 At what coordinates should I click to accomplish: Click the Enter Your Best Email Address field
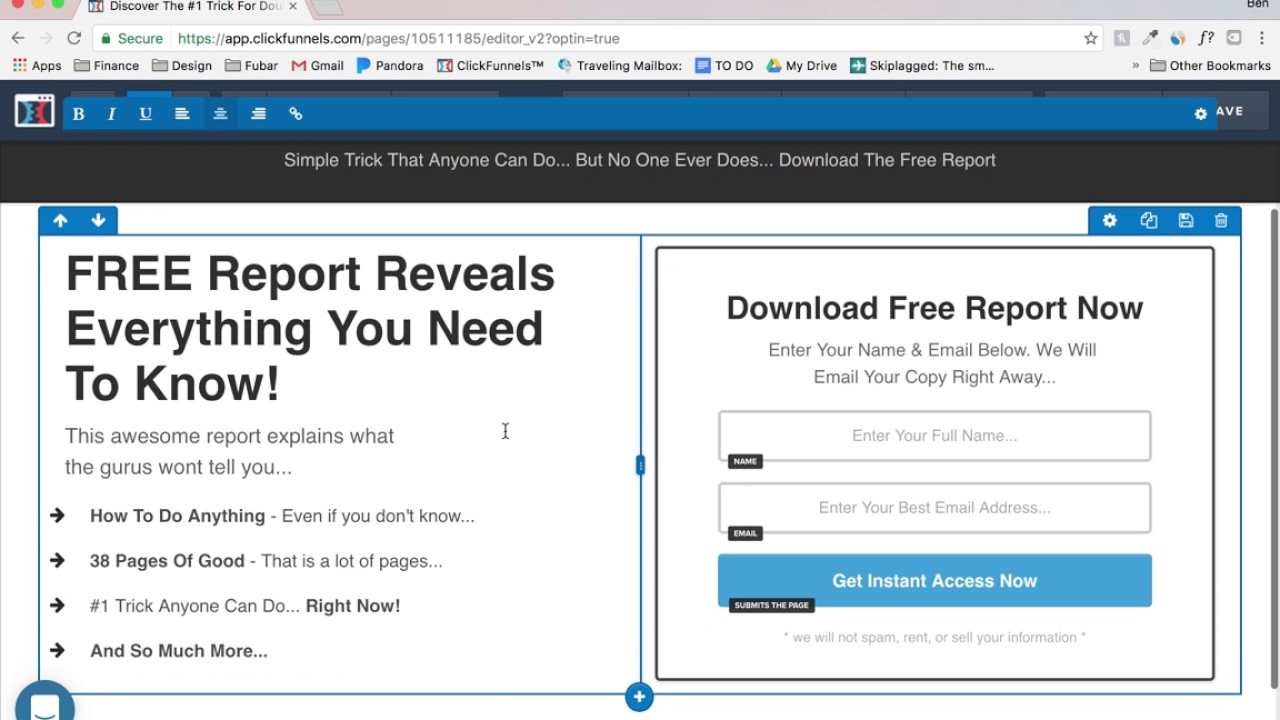[934, 508]
